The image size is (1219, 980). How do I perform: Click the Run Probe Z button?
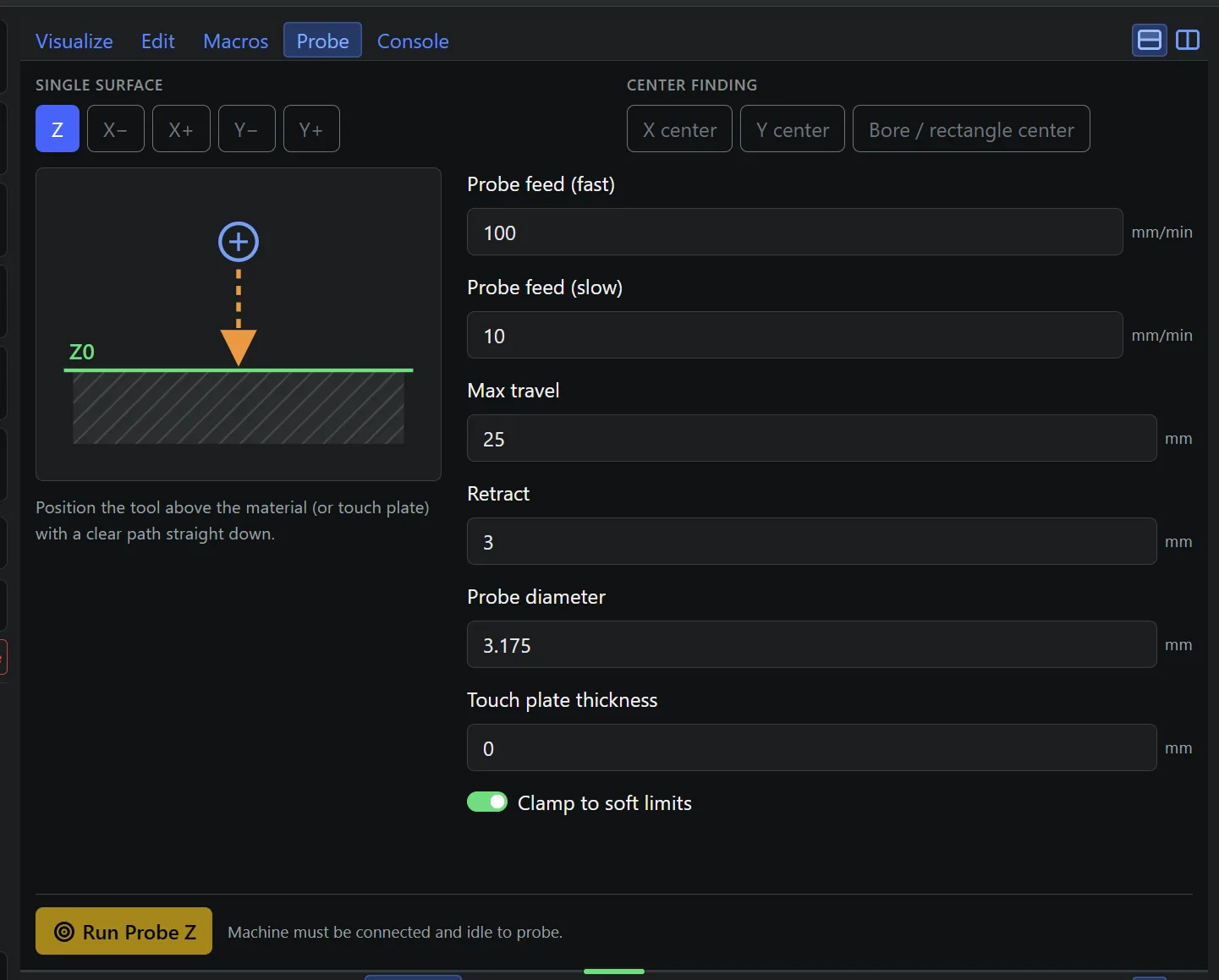coord(124,931)
